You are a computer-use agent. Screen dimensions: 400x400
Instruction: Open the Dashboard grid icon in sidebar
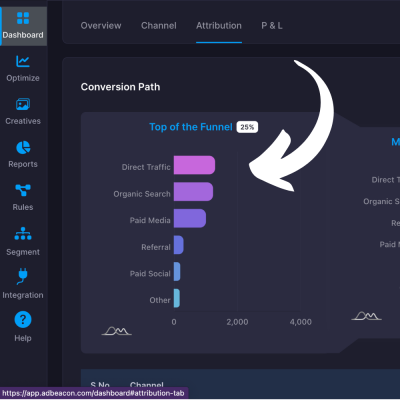(x=23, y=18)
